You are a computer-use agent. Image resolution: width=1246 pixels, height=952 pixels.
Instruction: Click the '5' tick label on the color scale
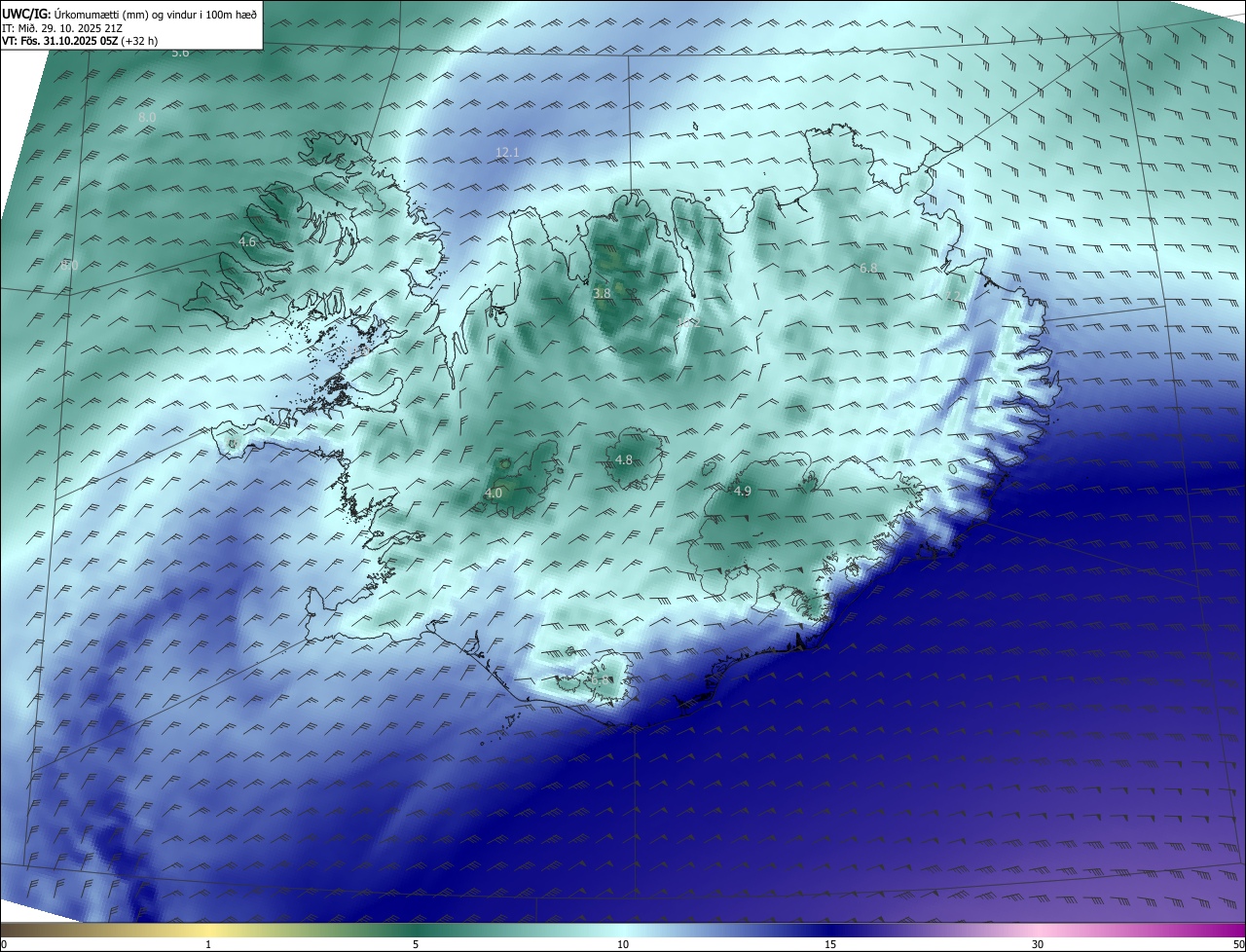[416, 944]
